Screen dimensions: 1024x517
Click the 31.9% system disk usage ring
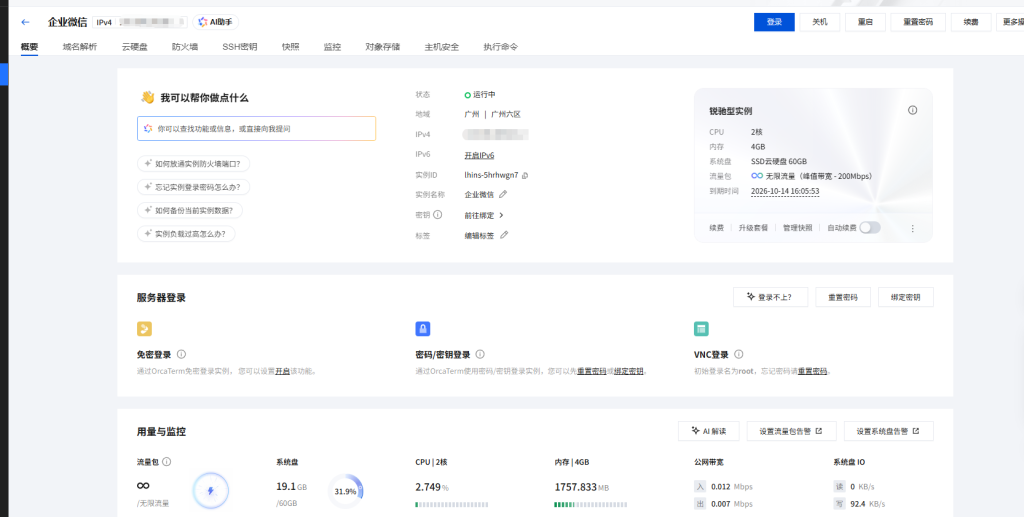(x=345, y=491)
